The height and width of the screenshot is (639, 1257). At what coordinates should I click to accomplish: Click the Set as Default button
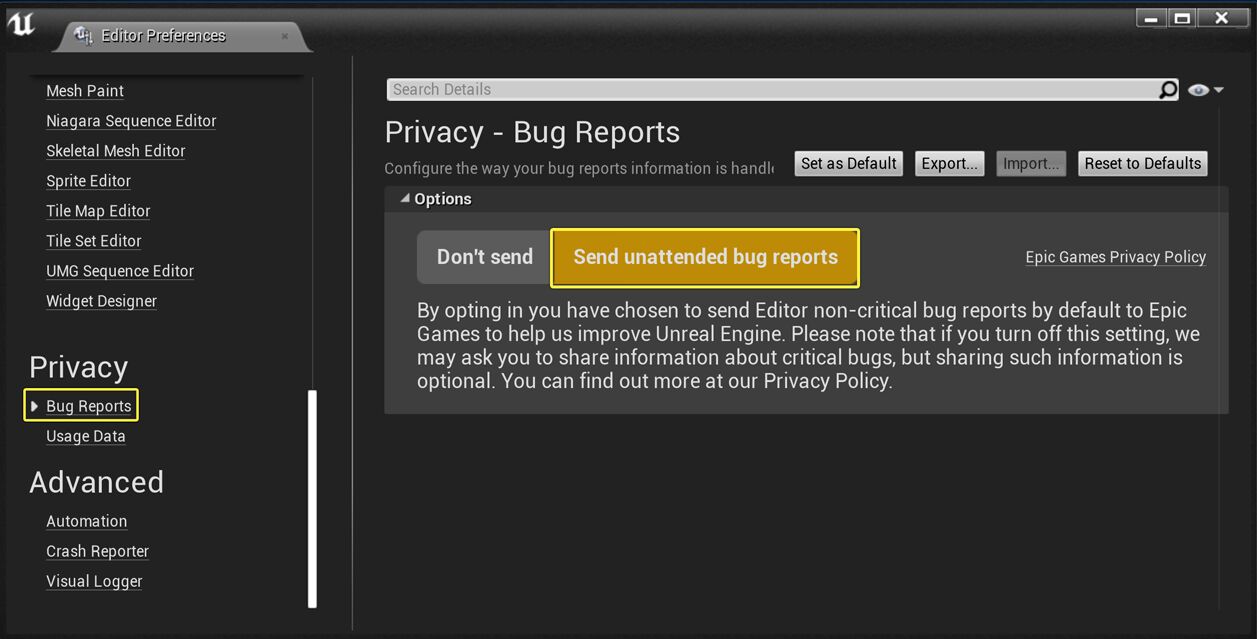[848, 163]
